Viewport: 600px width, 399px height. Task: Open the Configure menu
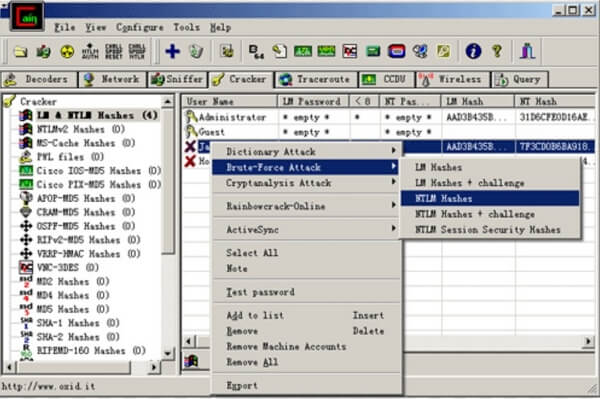(139, 27)
